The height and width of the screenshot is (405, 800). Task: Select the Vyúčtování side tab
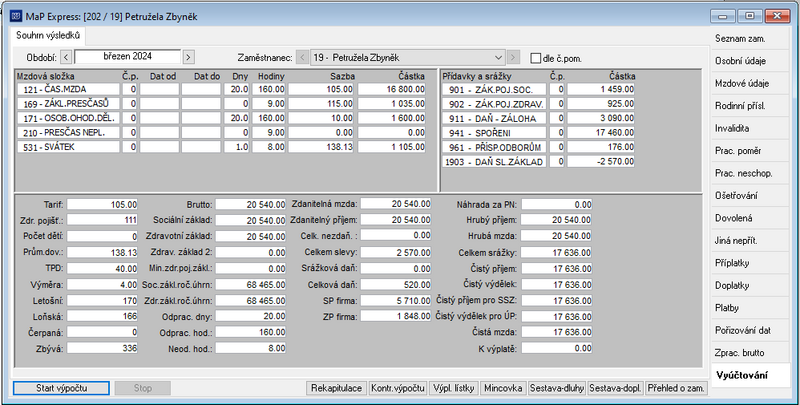click(x=748, y=375)
